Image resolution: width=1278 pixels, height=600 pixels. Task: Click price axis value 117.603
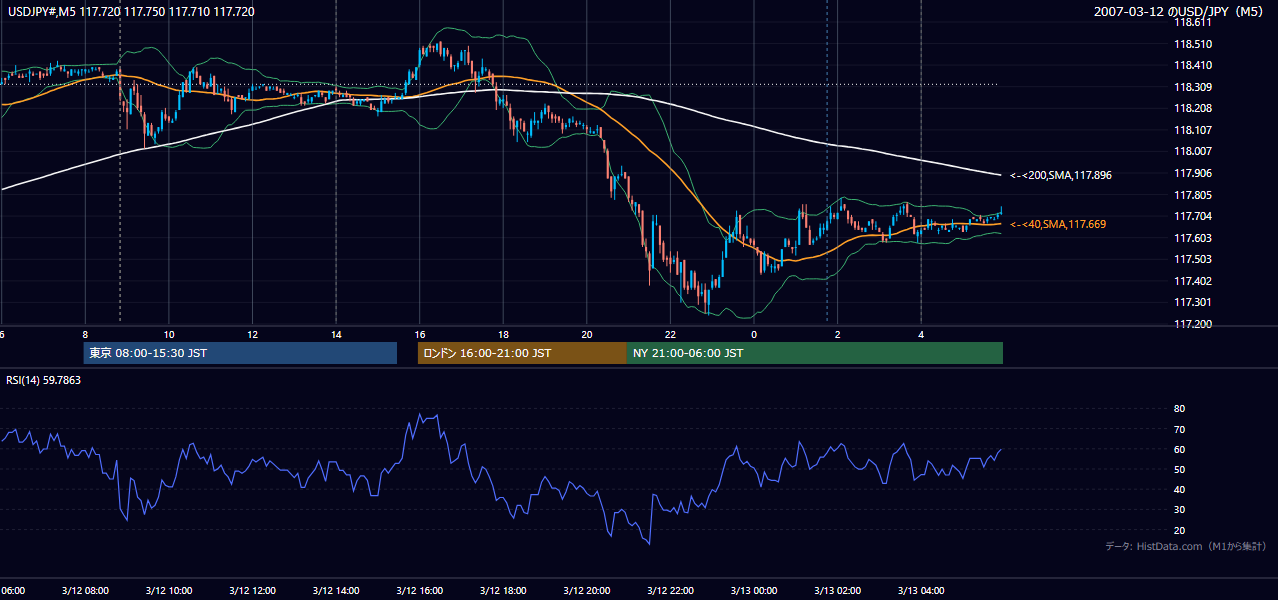[x=1192, y=238]
